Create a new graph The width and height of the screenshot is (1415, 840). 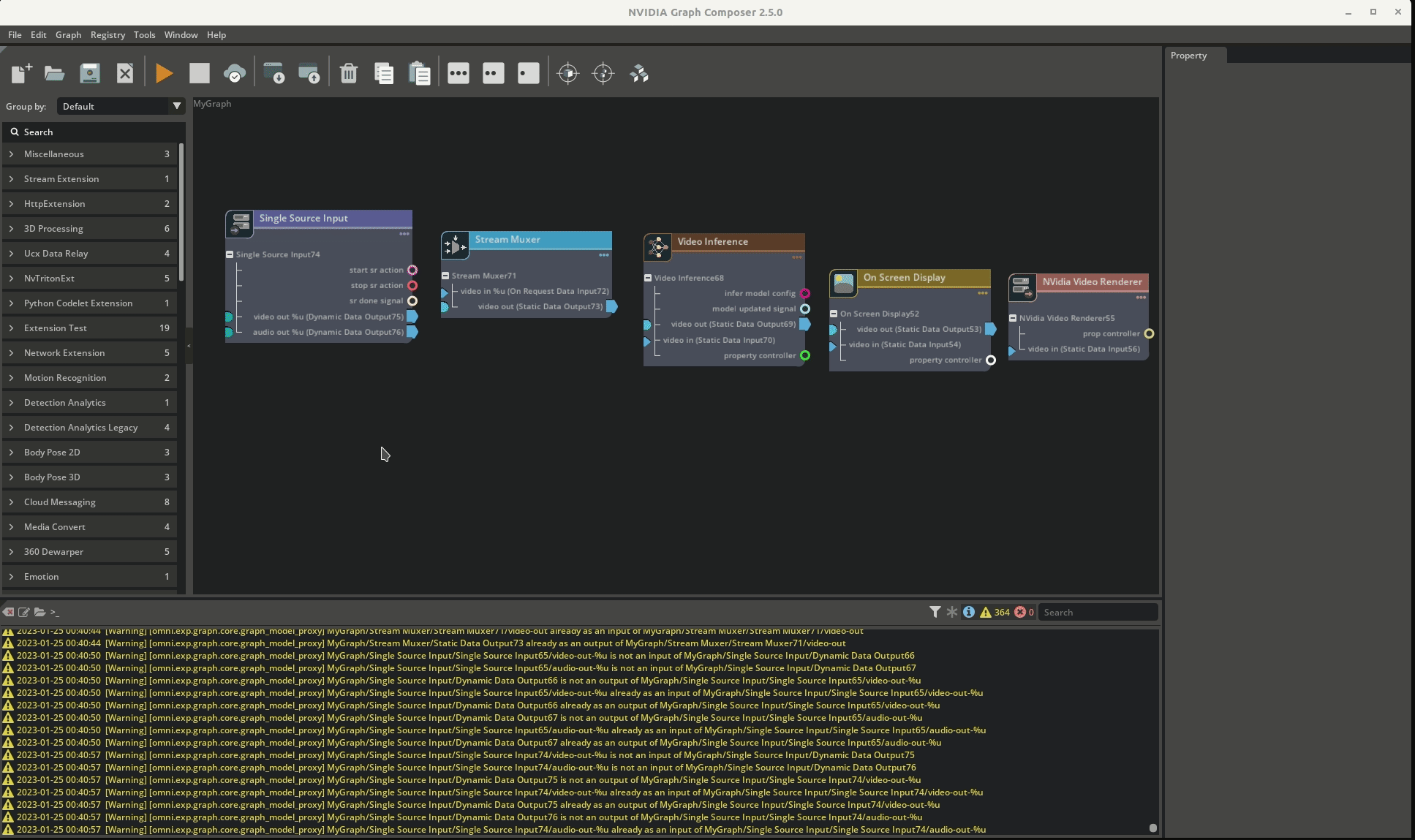coord(20,73)
